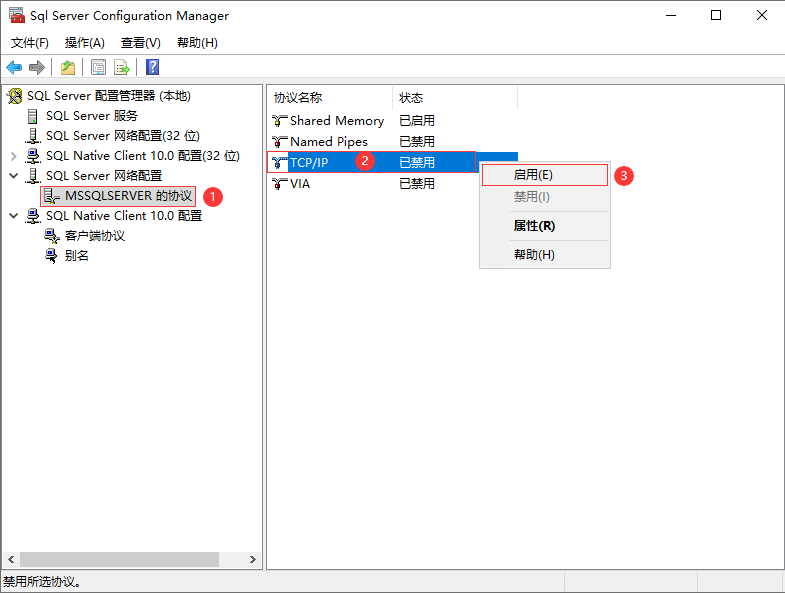This screenshot has width=785, height=593.
Task: Select the SQL Server 配置管理器 (本地) root
Action: point(109,96)
